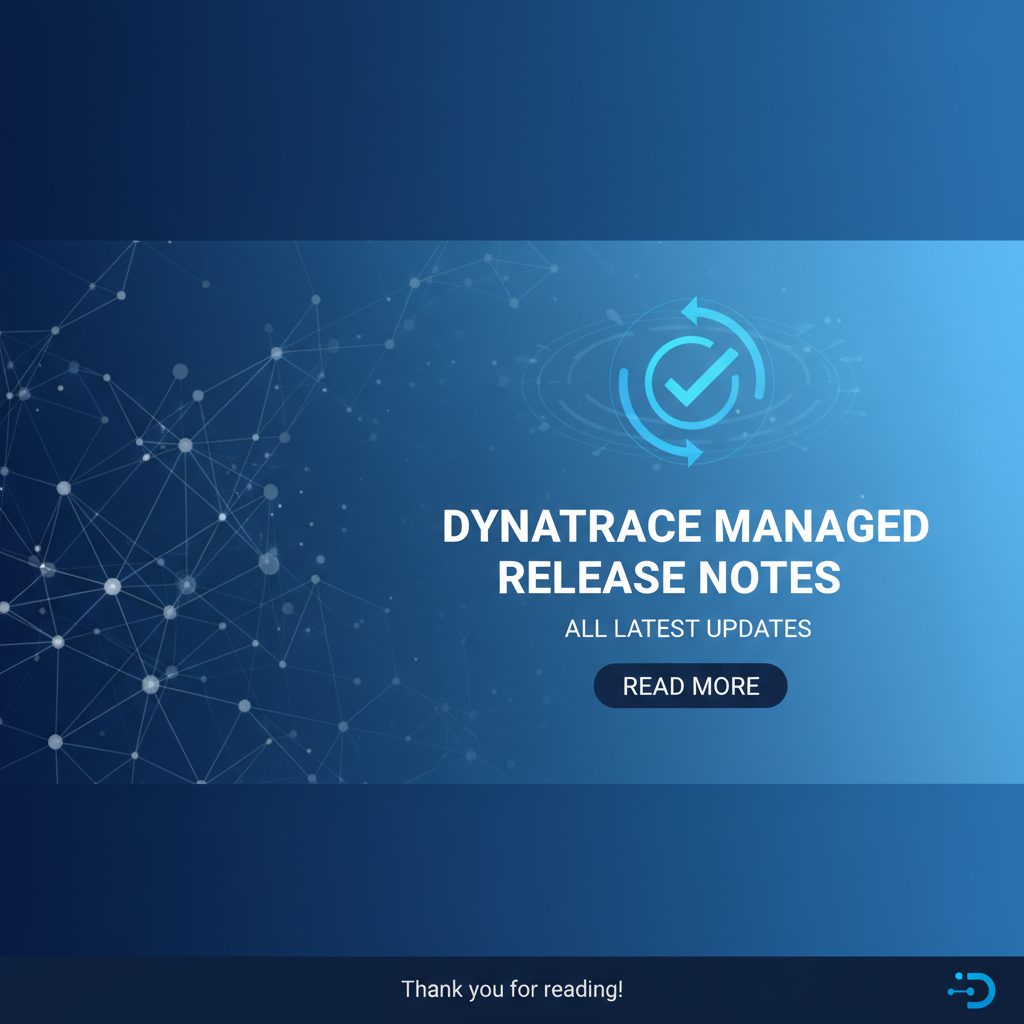The height and width of the screenshot is (1024, 1024).
Task: Click the READ MORE button
Action: pyautogui.click(x=690, y=686)
